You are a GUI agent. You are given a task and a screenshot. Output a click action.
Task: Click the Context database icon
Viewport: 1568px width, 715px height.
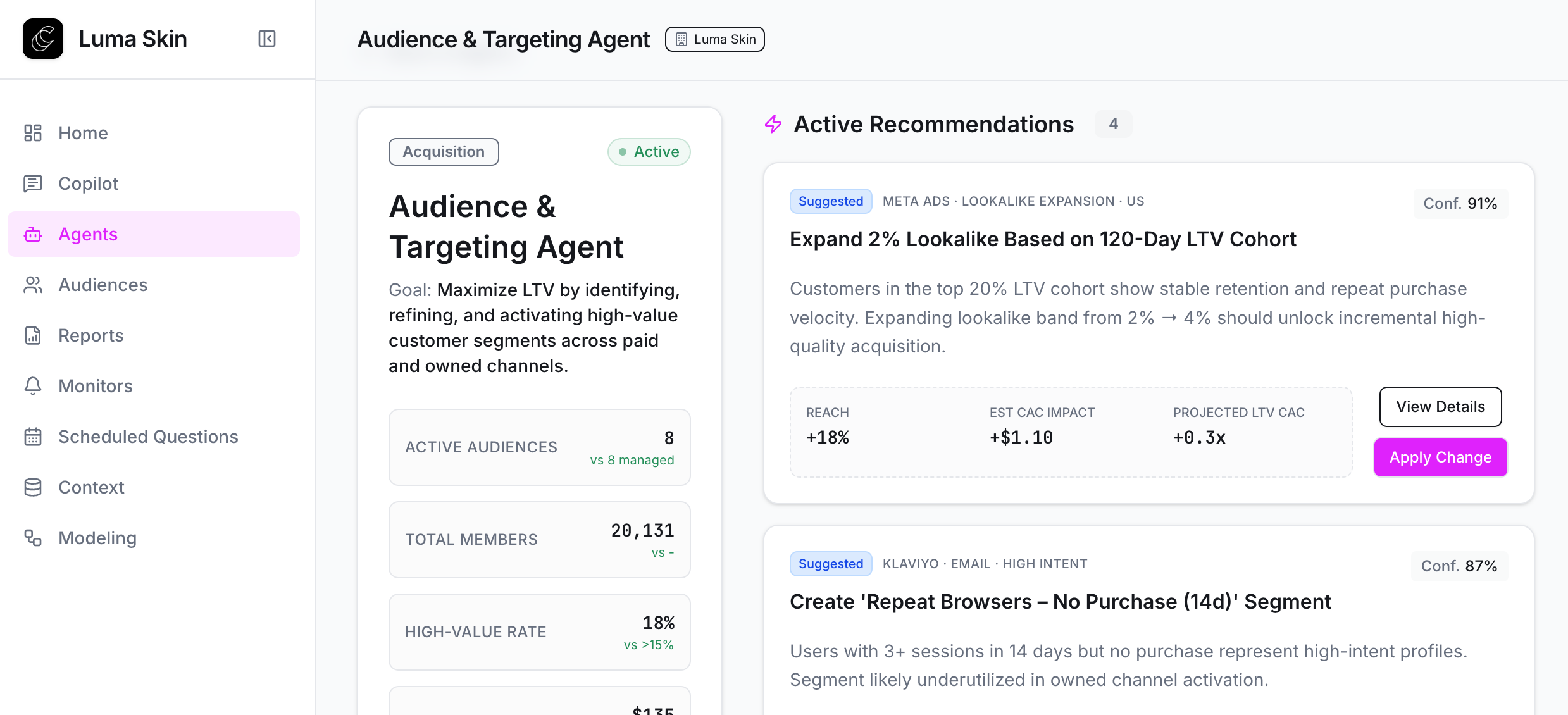tap(33, 487)
